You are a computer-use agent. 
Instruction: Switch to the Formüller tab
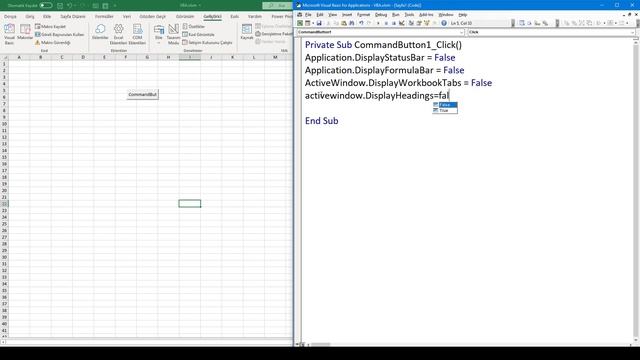(104, 16)
